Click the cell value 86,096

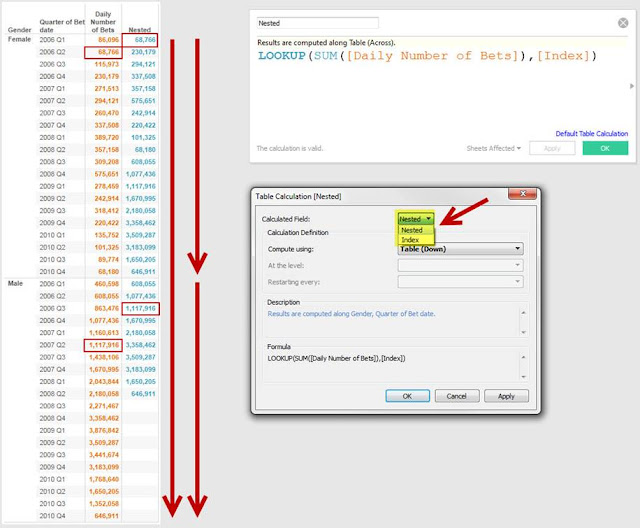[108, 40]
